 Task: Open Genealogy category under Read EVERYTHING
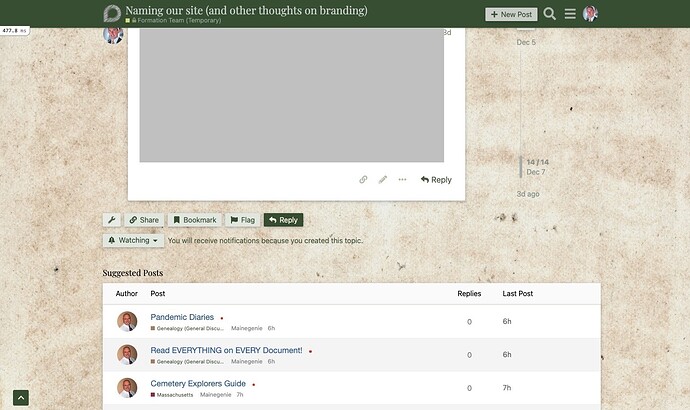point(187,362)
